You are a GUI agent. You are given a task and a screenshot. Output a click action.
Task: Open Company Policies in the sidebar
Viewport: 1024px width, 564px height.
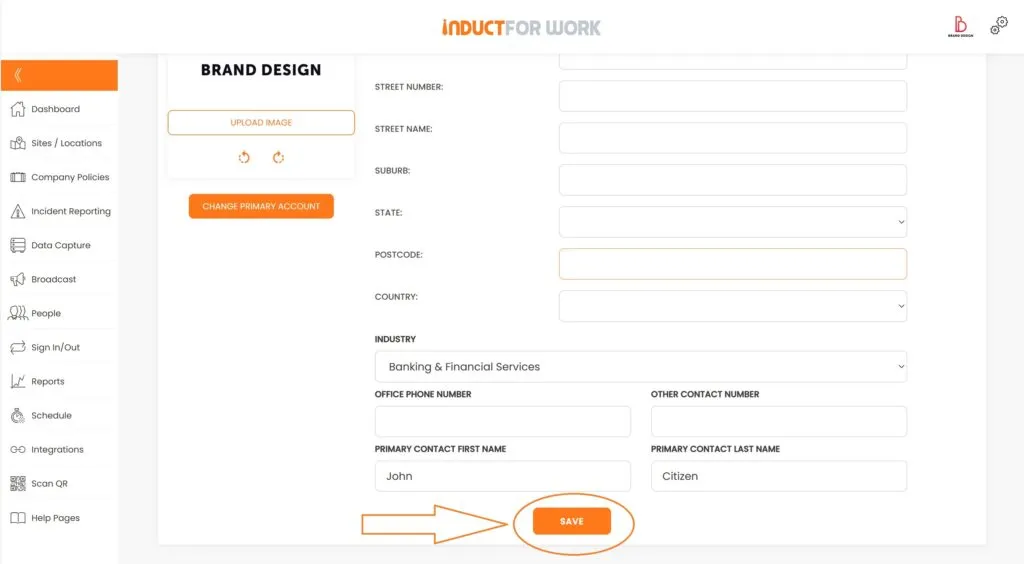tap(69, 177)
